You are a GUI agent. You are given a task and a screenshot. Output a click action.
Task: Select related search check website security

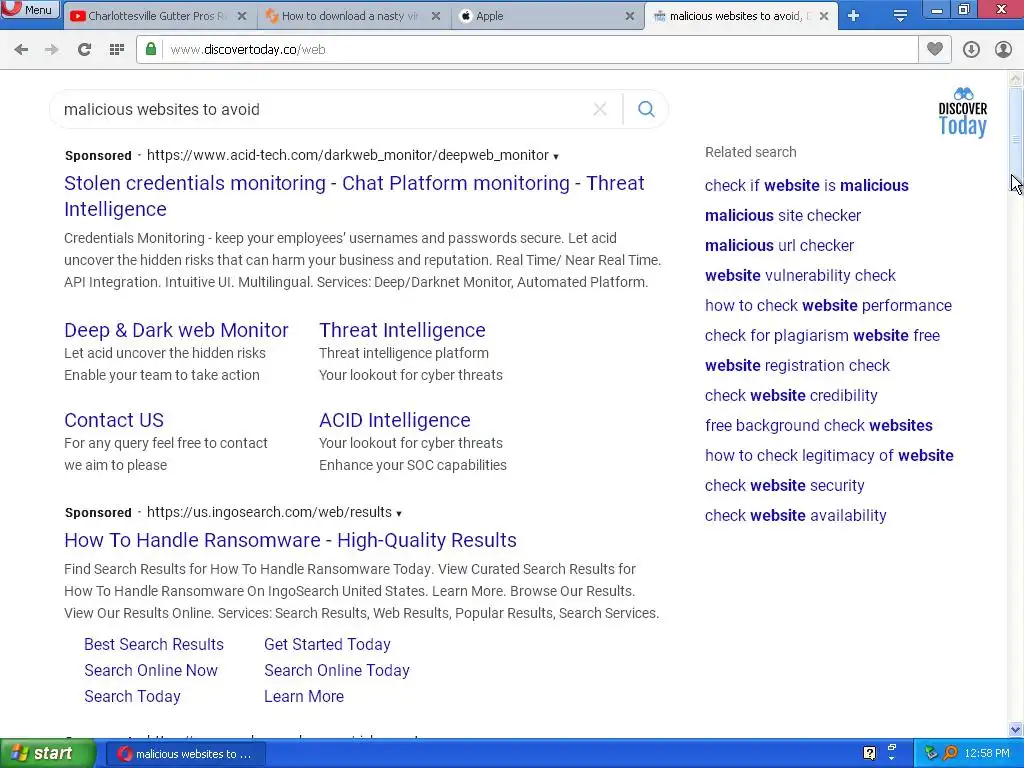tap(784, 486)
